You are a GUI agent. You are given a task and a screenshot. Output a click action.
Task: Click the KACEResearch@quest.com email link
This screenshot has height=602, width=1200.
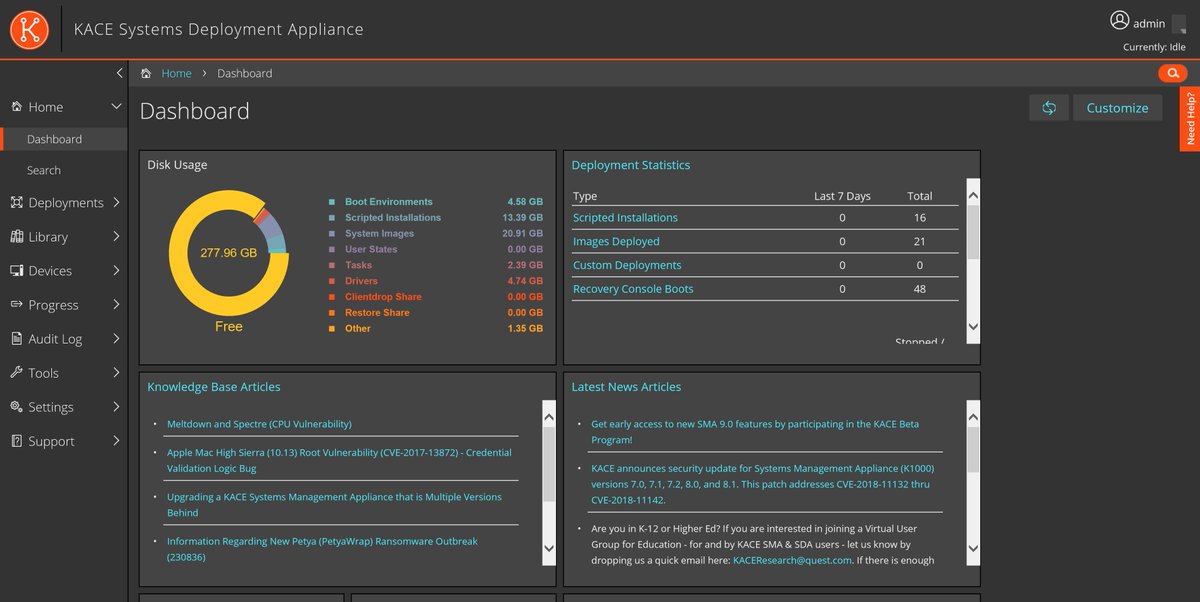point(792,560)
